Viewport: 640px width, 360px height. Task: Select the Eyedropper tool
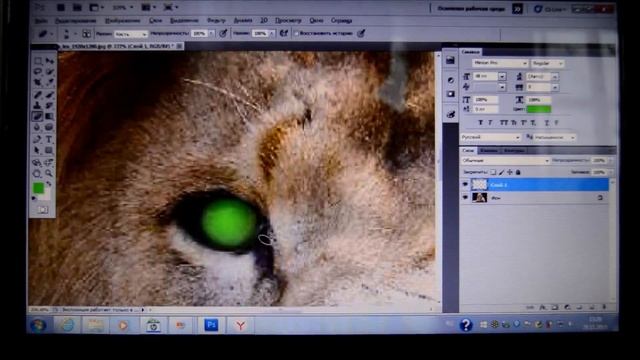(49, 82)
